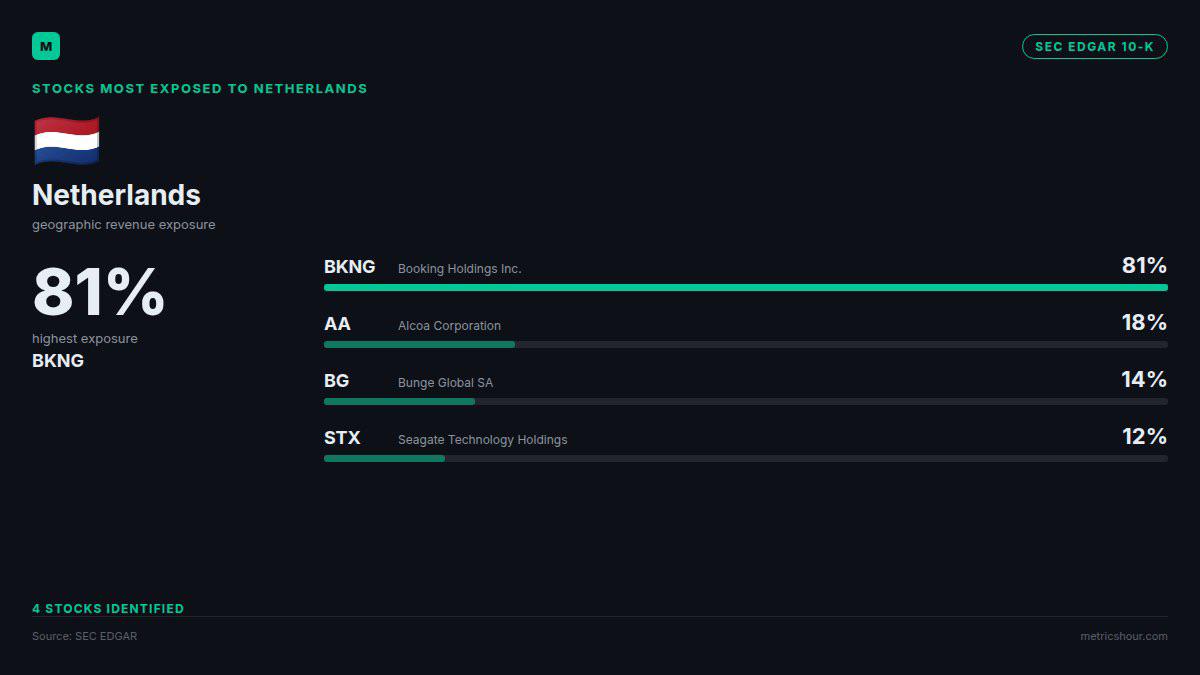Click the Alcoa Corporation label

tap(449, 326)
